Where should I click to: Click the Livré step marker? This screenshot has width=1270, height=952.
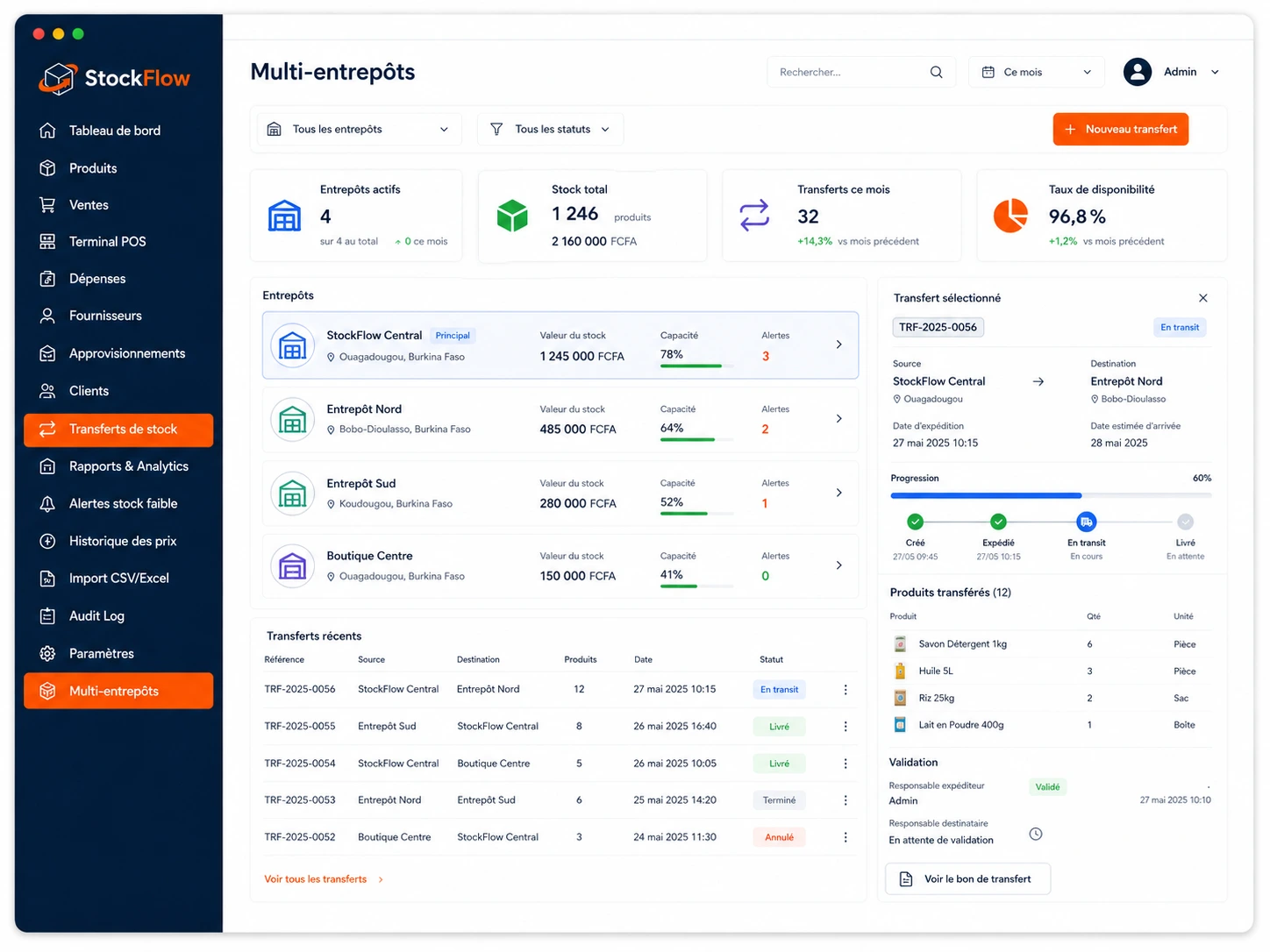click(x=1186, y=522)
